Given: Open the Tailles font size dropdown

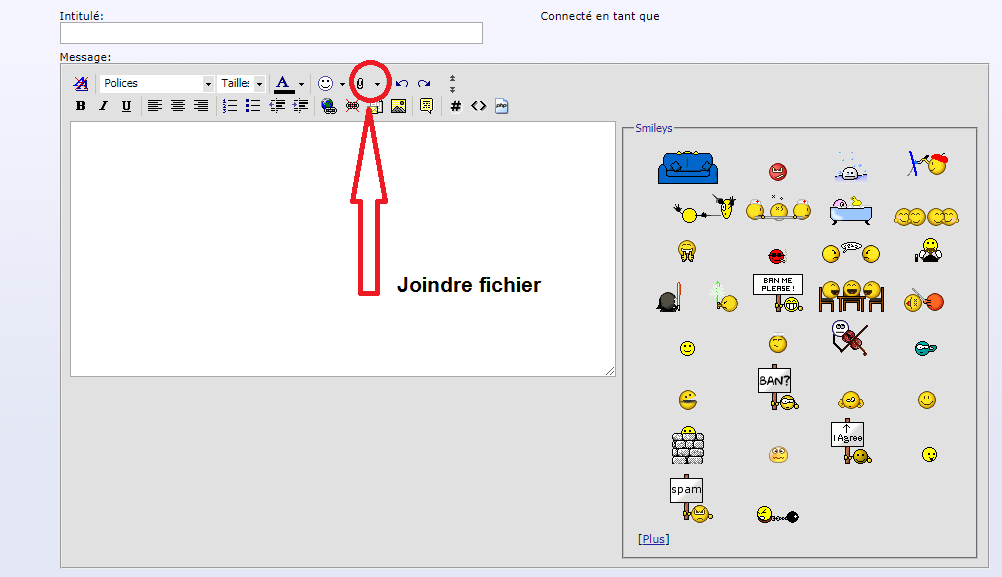Looking at the screenshot, I should (x=242, y=83).
